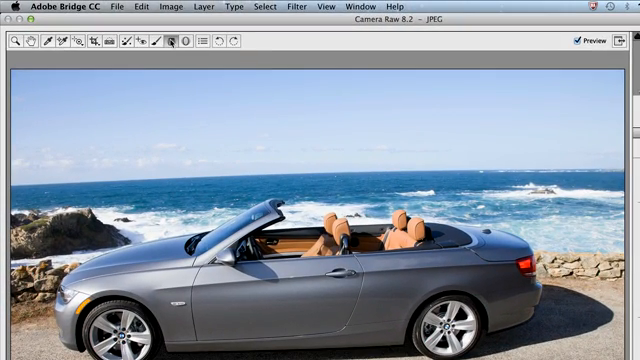Click the security shield menu bar icon
This screenshot has height=360, width=640.
click(593, 6)
